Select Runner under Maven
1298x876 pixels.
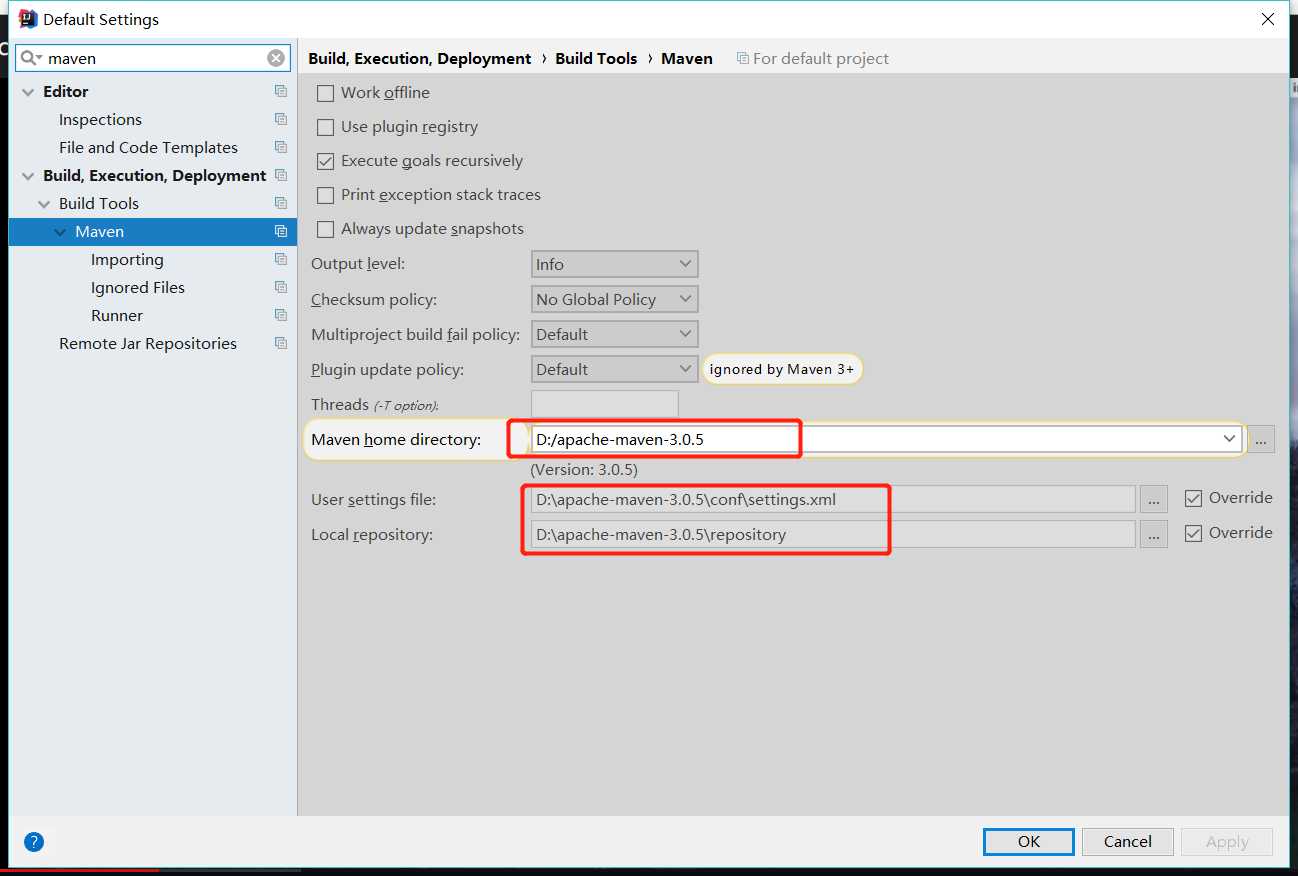pyautogui.click(x=117, y=315)
